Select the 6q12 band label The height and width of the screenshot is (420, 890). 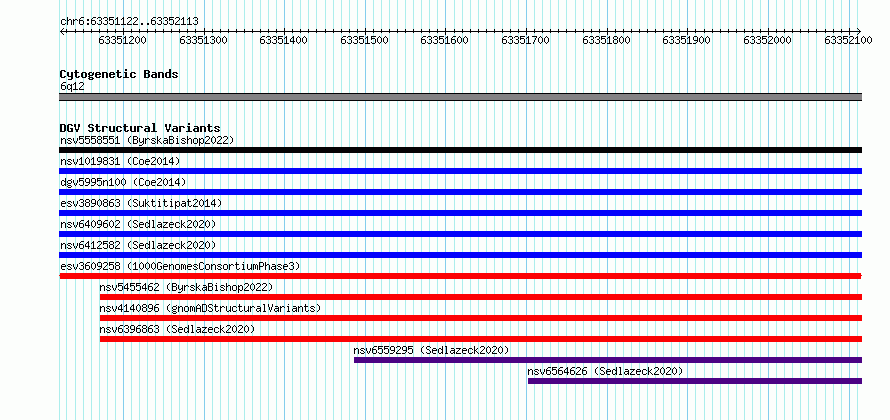pos(72,87)
